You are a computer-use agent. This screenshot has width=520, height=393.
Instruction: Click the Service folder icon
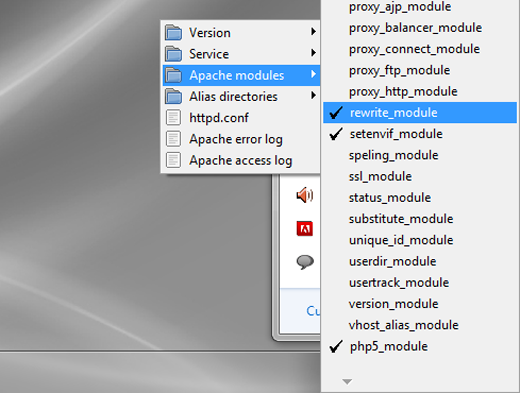coord(173,54)
